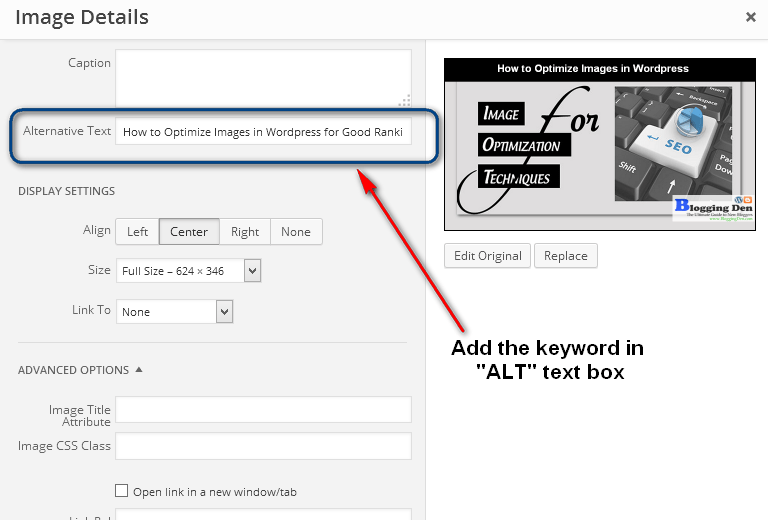
Task: Set alignment to None
Action: [x=296, y=232]
